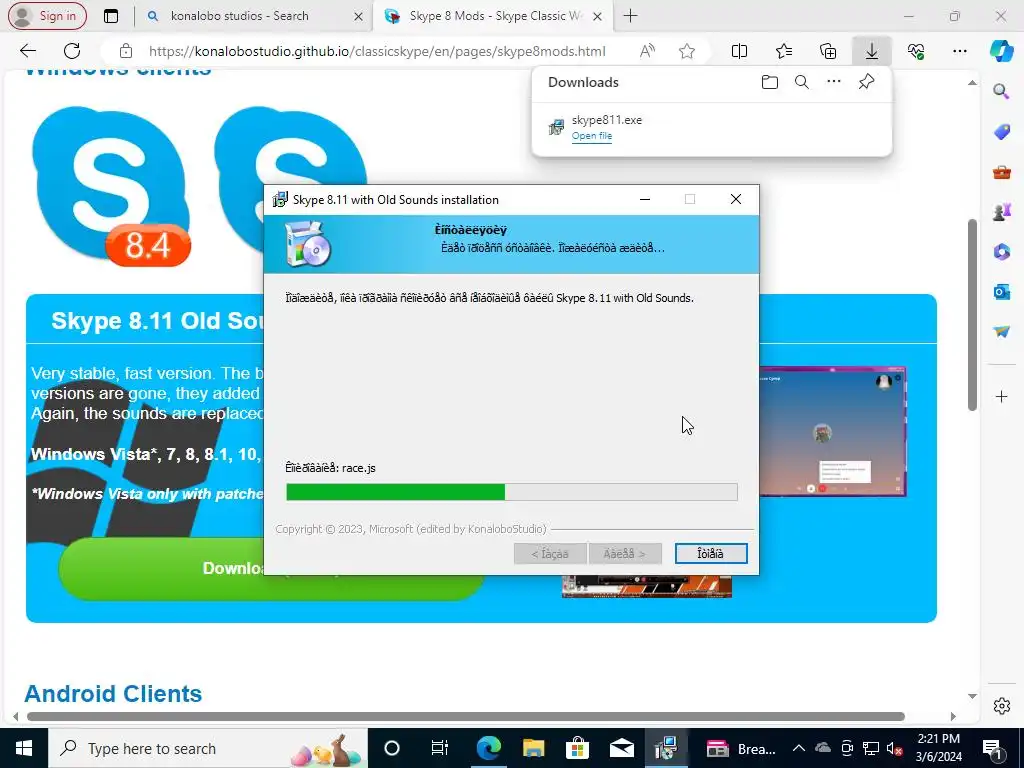Reload the page with refresh icon
The width and height of the screenshot is (1024, 768).
(x=72, y=51)
